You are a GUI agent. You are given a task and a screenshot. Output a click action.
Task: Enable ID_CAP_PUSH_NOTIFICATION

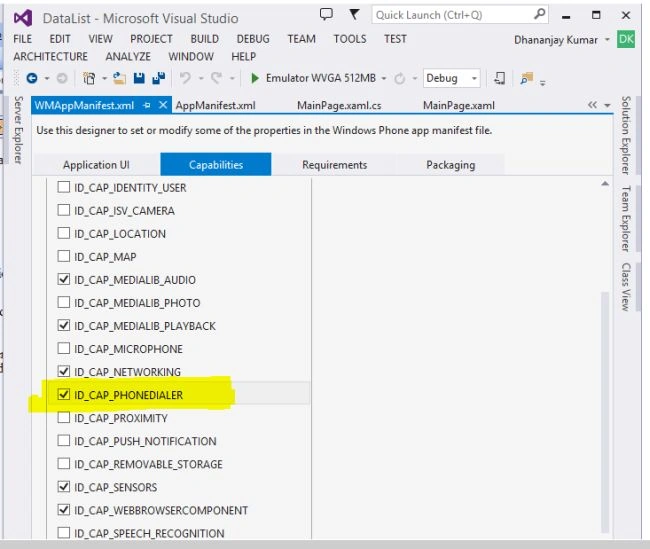[x=63, y=440]
